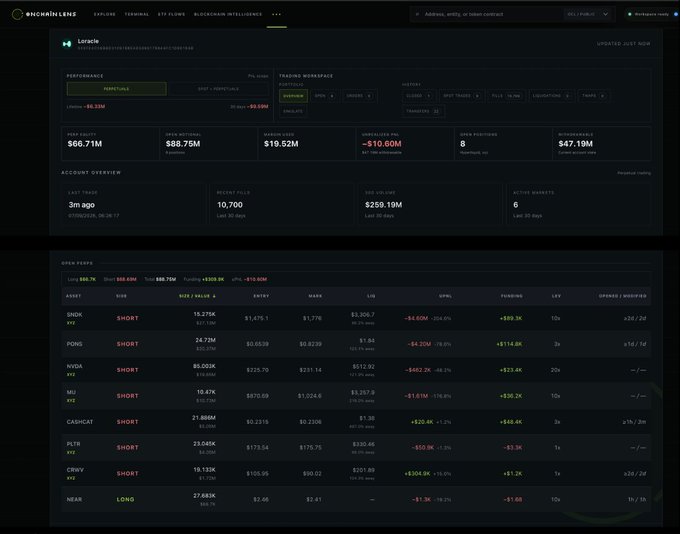Screen dimensions: 680x534
Task: Expand the search scope dropdown chevron
Action: tap(605, 14)
